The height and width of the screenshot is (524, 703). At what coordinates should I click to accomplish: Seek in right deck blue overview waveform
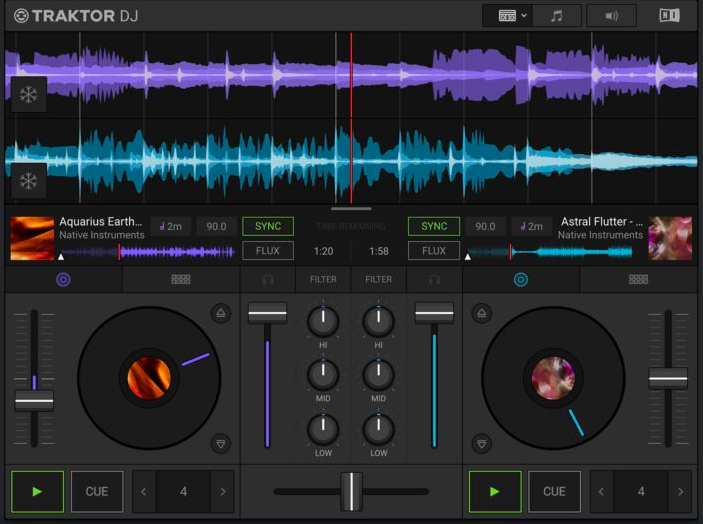(550, 252)
